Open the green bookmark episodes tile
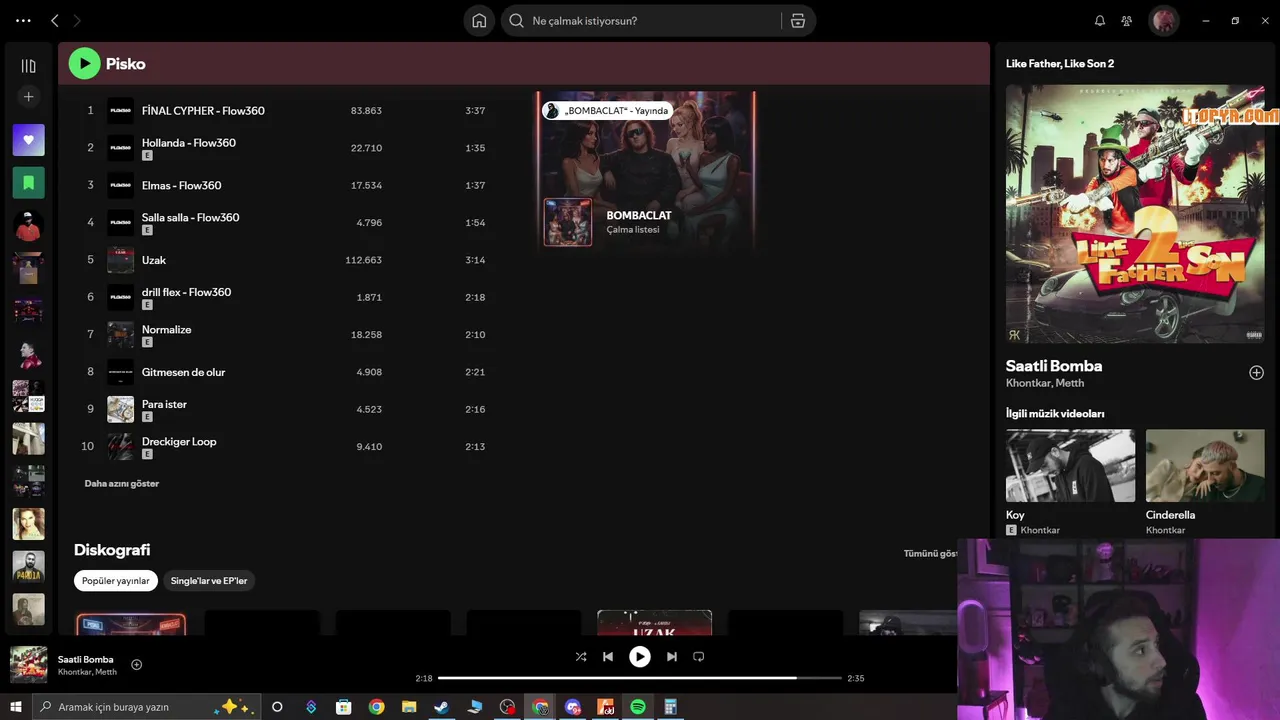1280x720 pixels. click(x=28, y=183)
